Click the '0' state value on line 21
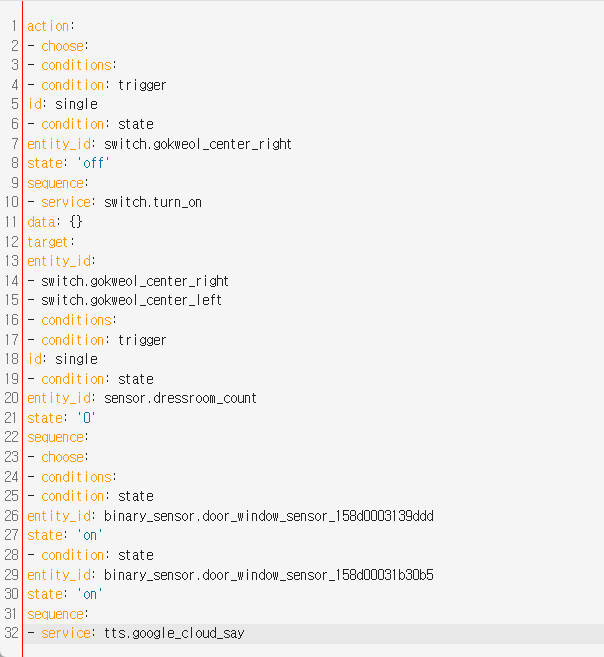Viewport: 604px width, 657px height. (x=86, y=418)
